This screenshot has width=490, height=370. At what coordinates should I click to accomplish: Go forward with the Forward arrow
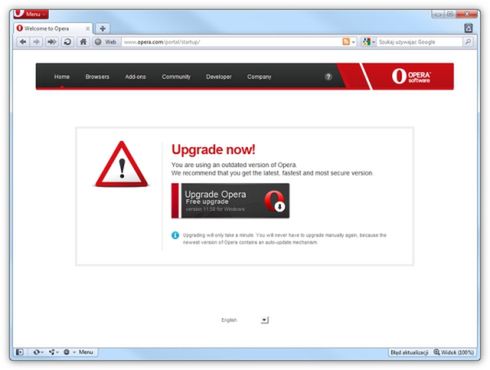point(36,42)
